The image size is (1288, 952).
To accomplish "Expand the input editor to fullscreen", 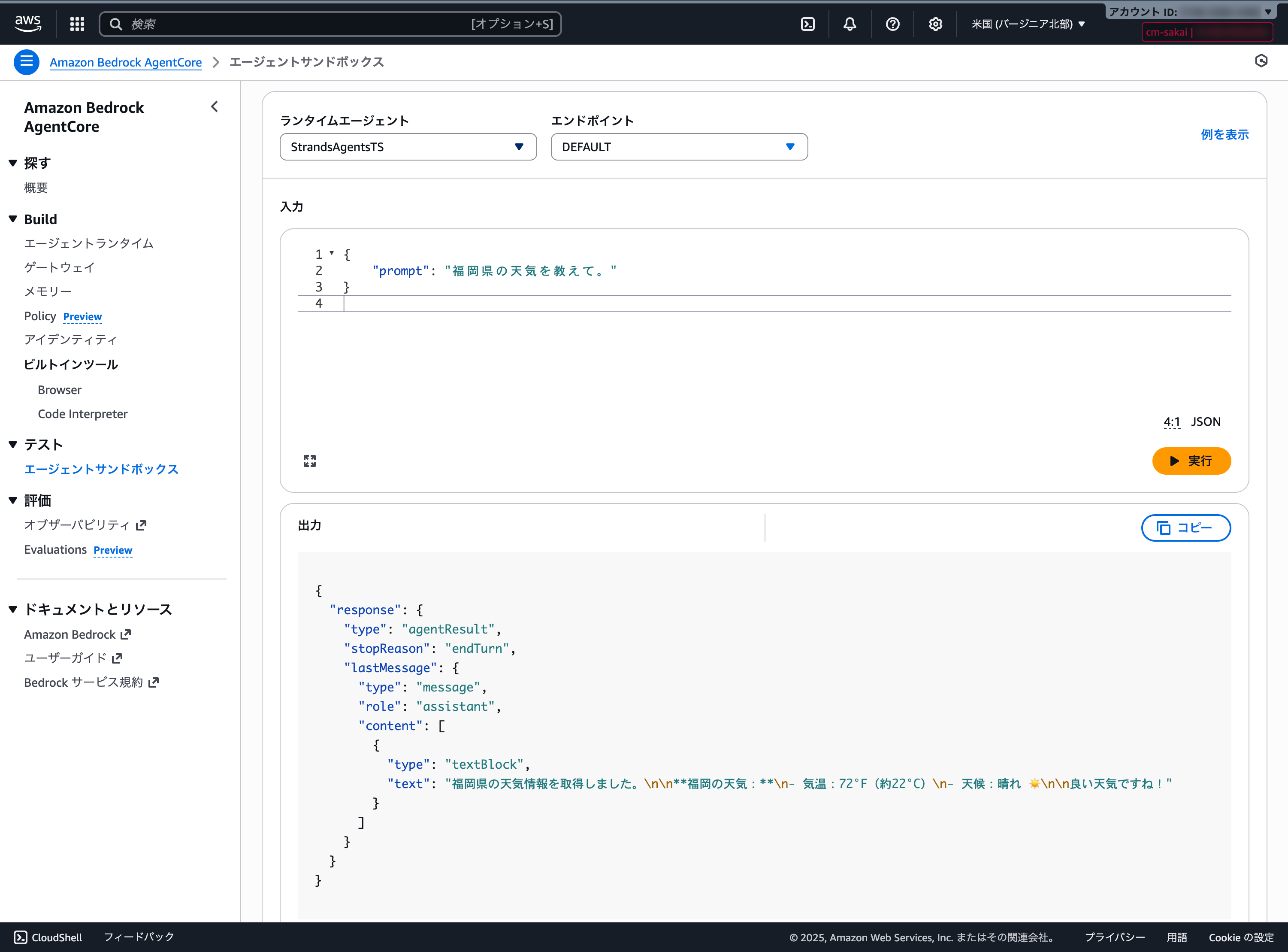I will [x=310, y=461].
